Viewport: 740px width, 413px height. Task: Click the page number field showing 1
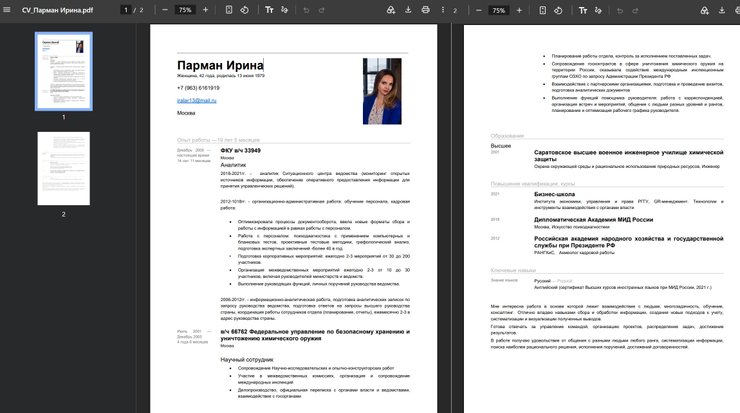coord(126,10)
